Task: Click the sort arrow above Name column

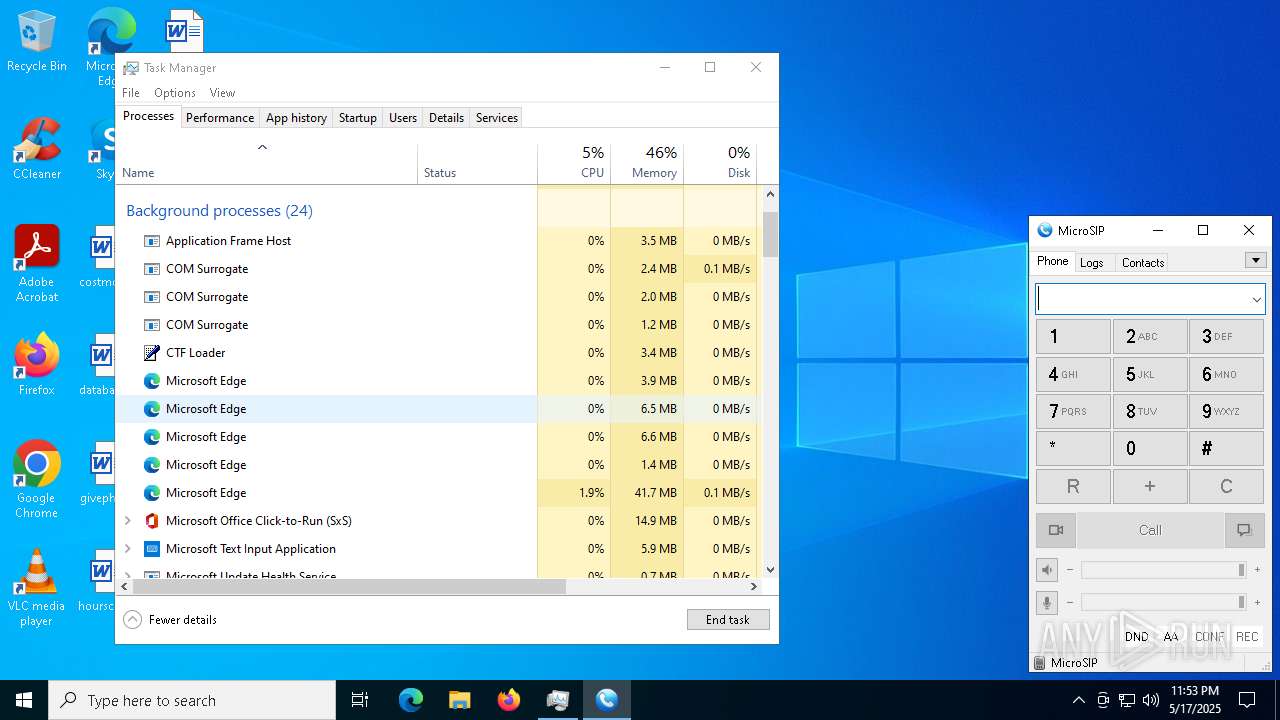Action: point(262,148)
